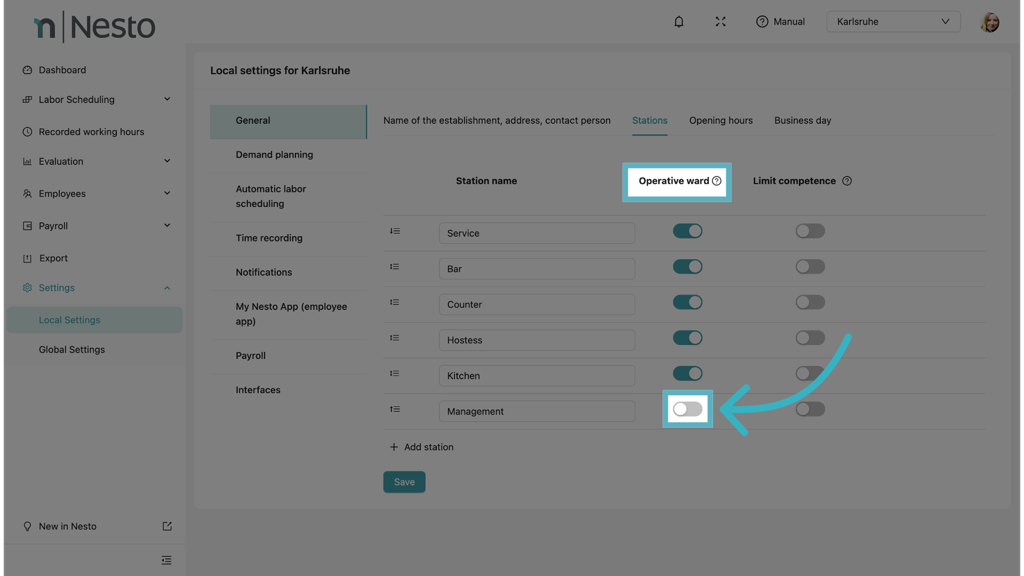Switch to the Opening hours tab
This screenshot has width=1024, height=576.
point(720,121)
